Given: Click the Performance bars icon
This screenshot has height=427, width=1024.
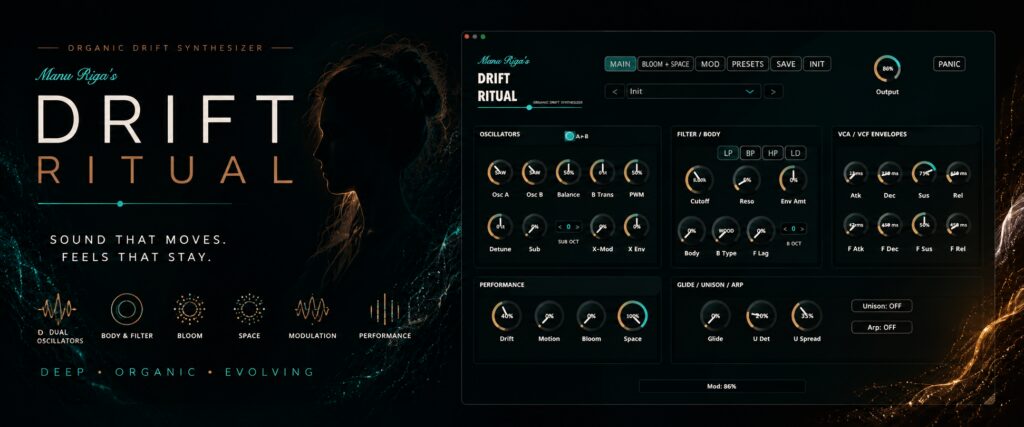Looking at the screenshot, I should (x=385, y=309).
